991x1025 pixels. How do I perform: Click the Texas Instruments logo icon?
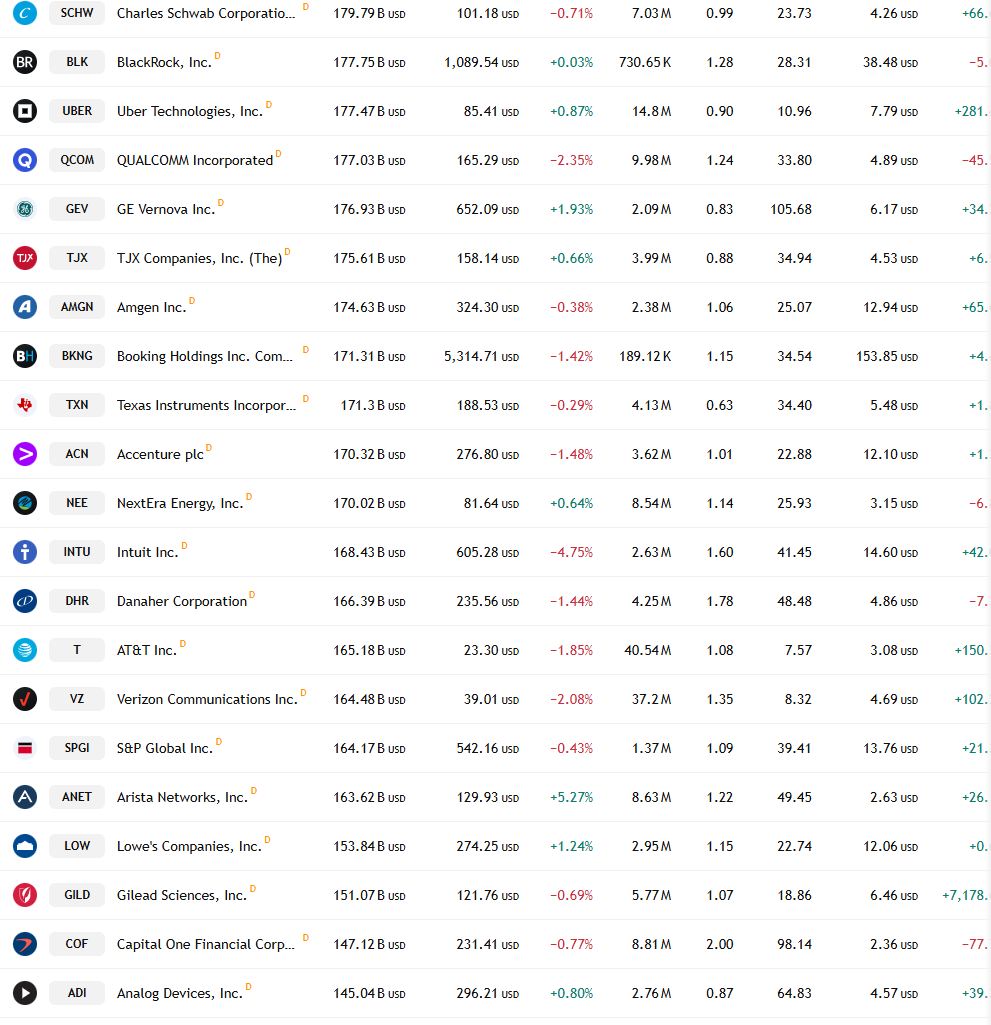tap(25, 405)
